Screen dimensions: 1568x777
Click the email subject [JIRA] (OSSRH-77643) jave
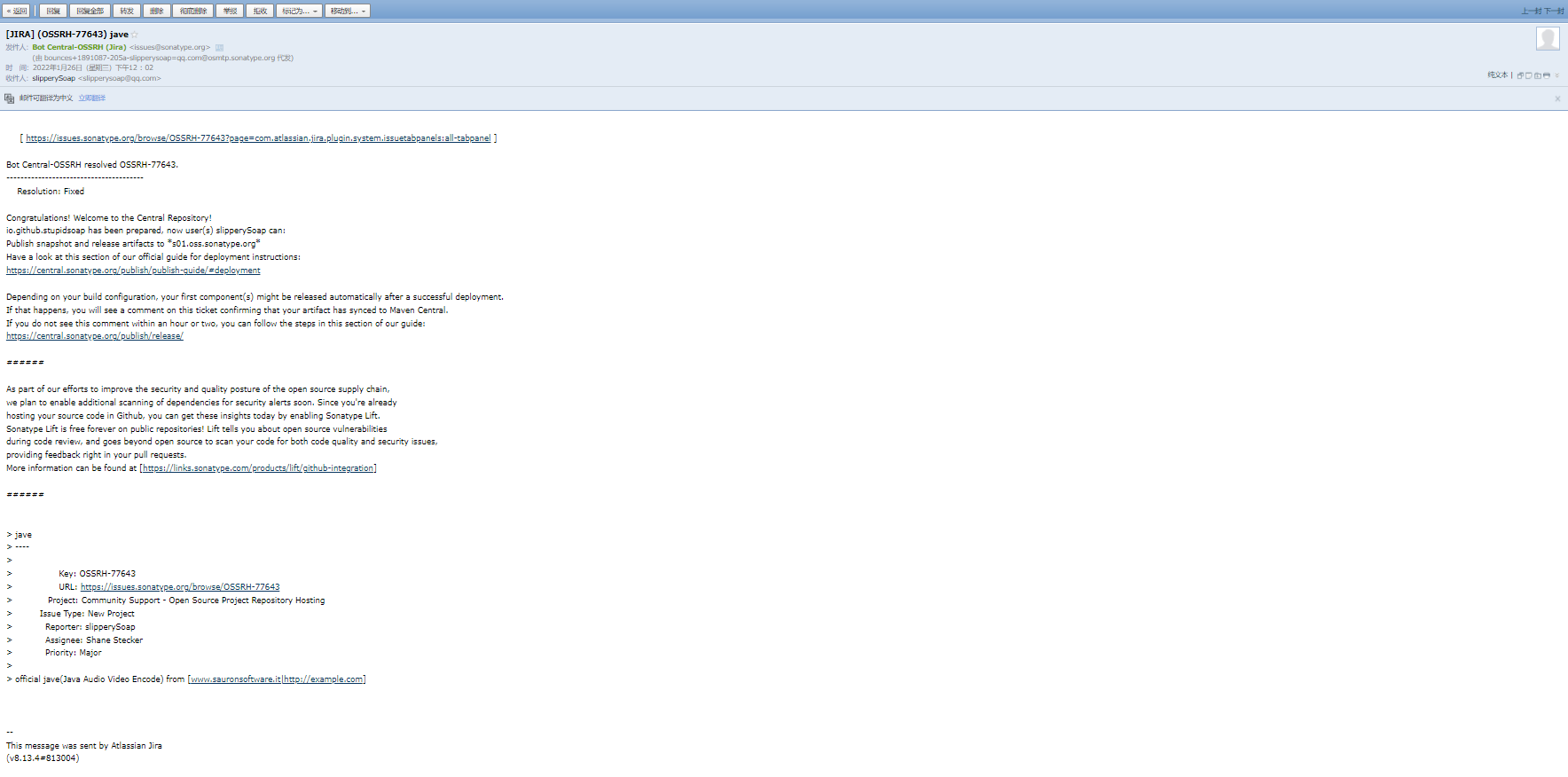67,35
